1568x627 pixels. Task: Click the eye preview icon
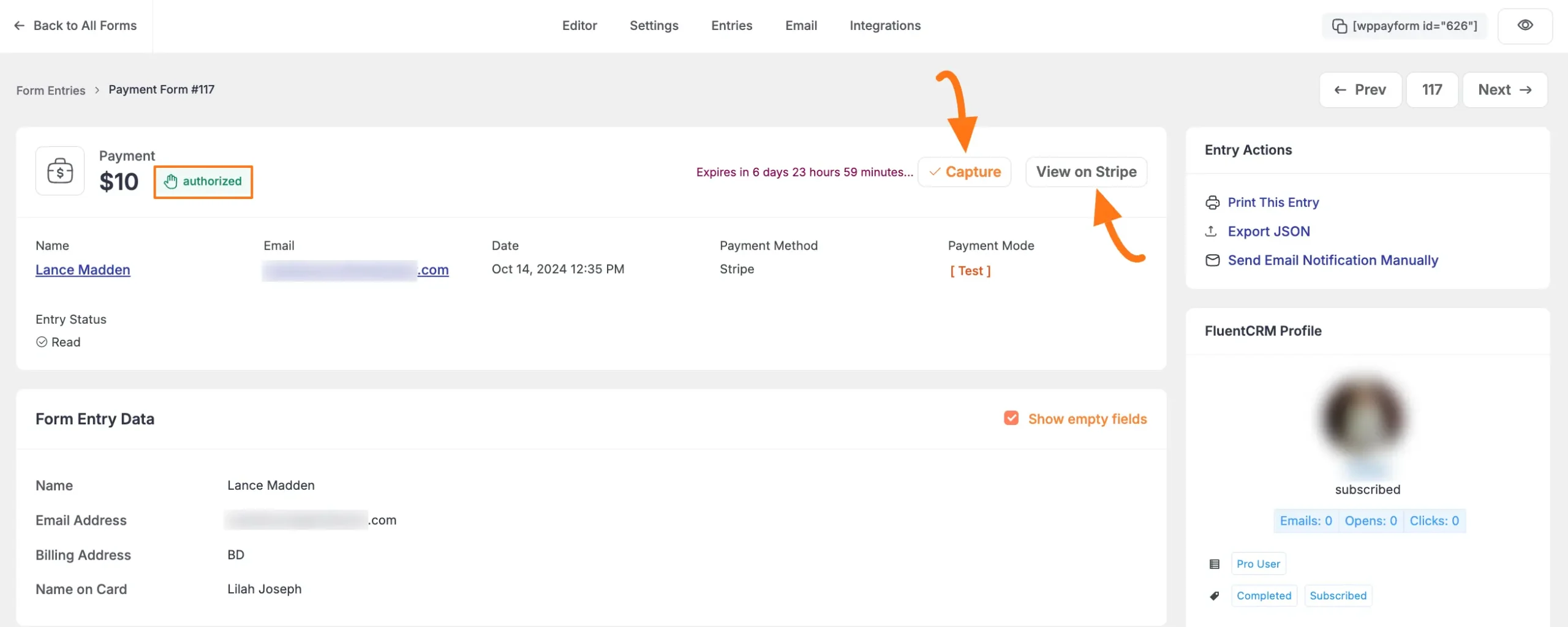1525,26
